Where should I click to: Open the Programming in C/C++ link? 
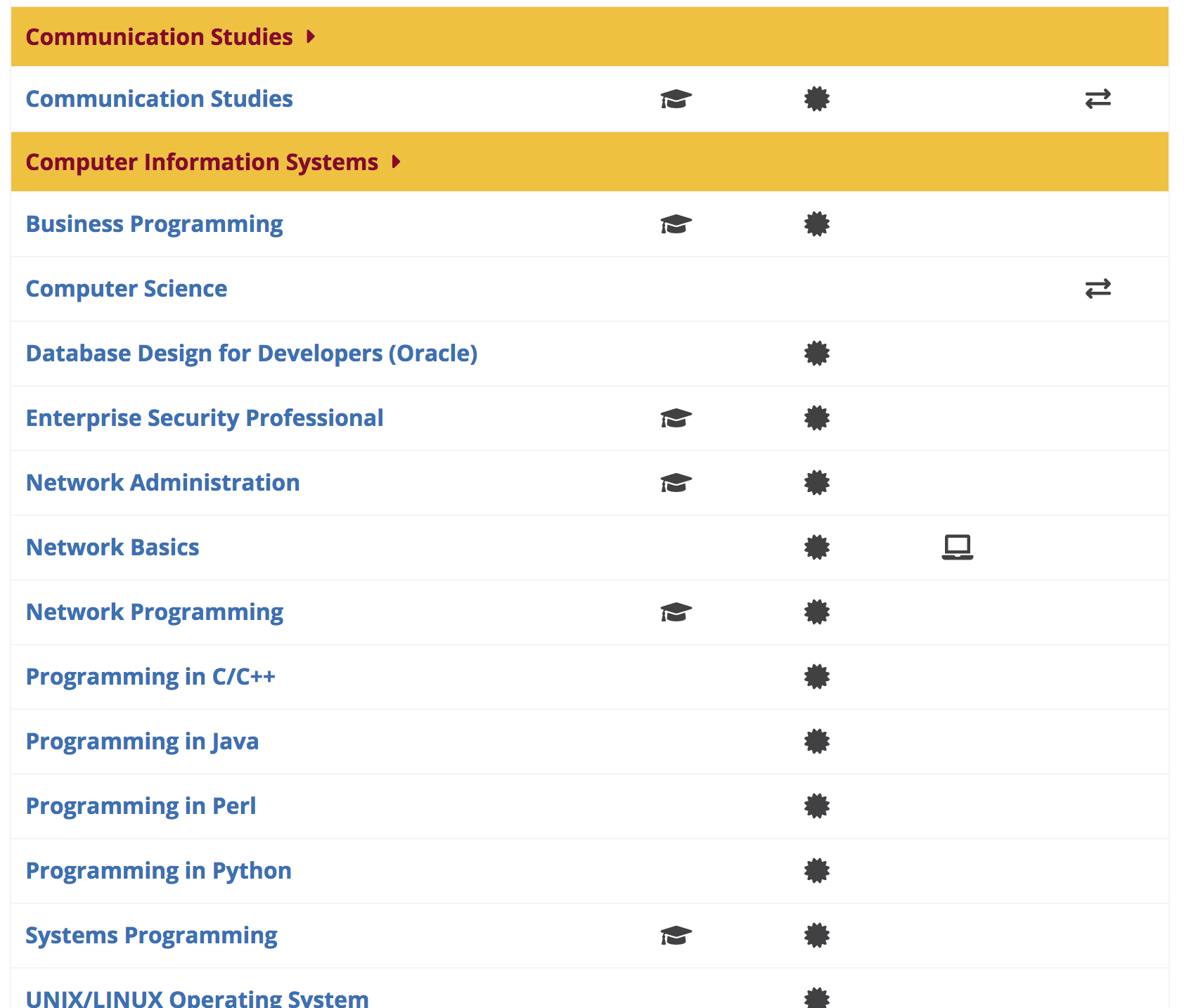150,677
